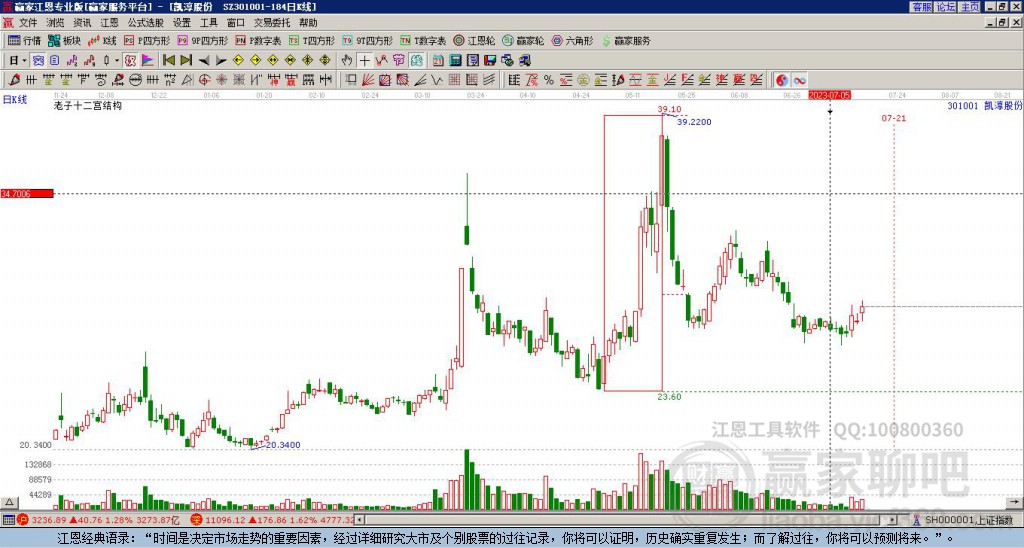Click the horizontal scrollbar right arrow
Image resolution: width=1024 pixels, height=548 pixels.
click(x=893, y=520)
